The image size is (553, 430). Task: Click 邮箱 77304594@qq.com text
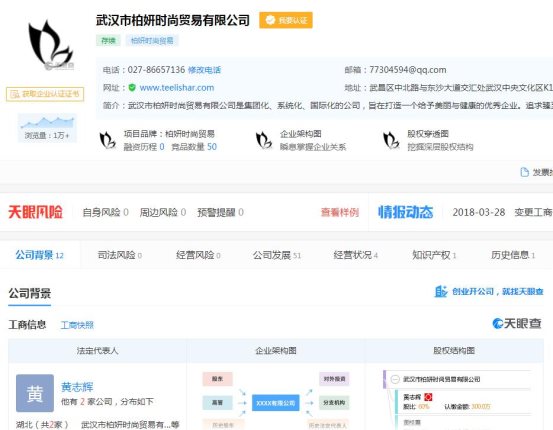click(395, 70)
